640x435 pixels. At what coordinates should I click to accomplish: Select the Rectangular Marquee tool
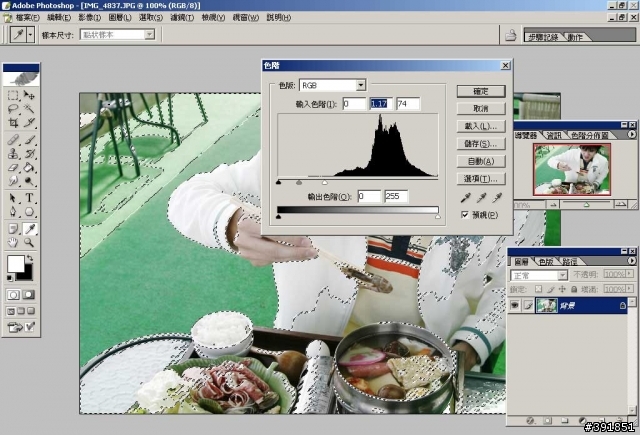click(x=13, y=95)
